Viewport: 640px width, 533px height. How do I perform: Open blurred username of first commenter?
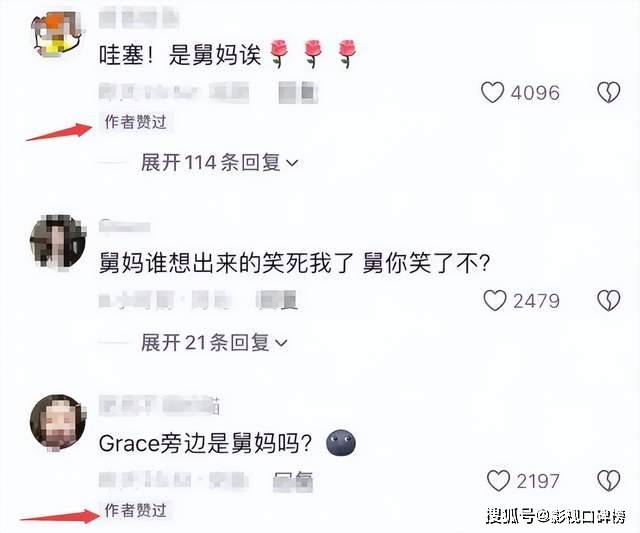click(139, 19)
